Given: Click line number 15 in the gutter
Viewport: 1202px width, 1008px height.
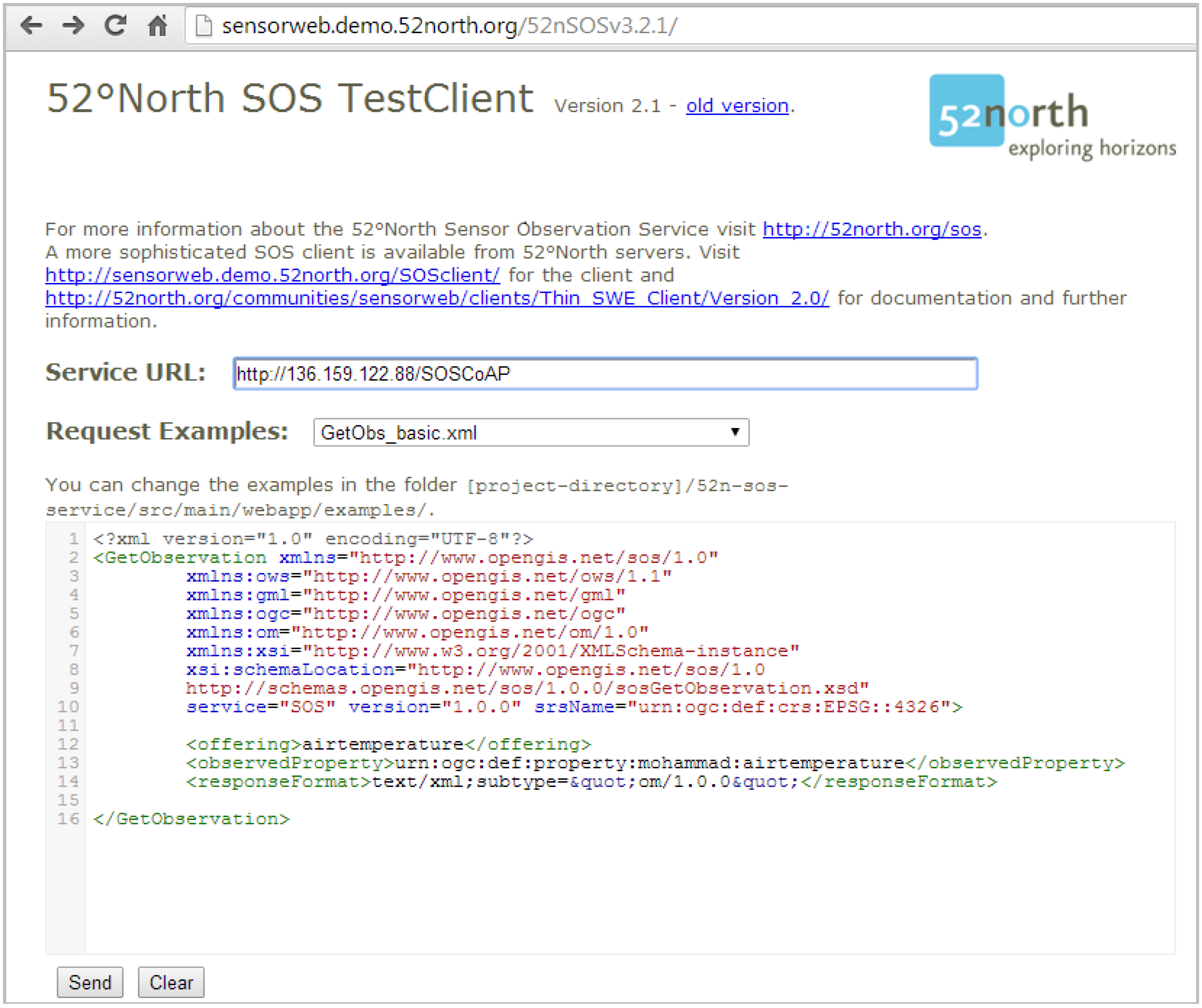Looking at the screenshot, I should (x=68, y=800).
